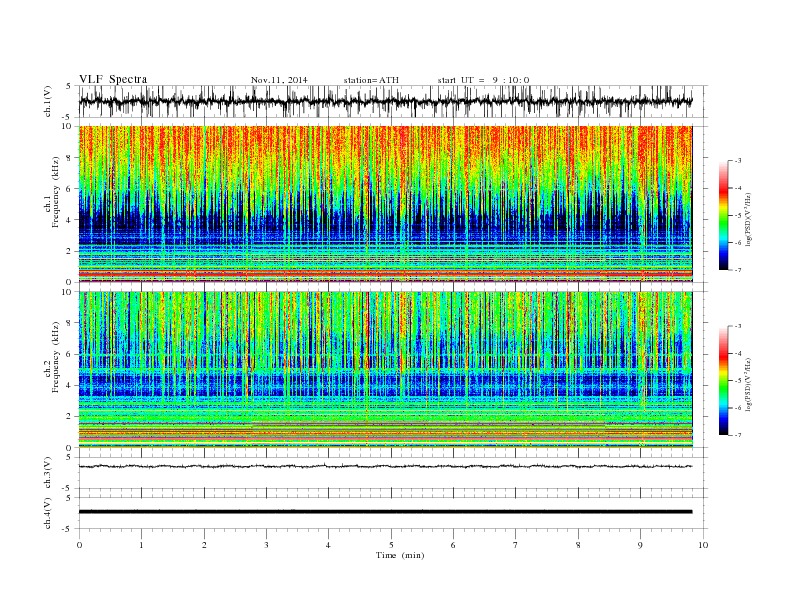Click the ch.3 voltage trace line

pyautogui.click(x=385, y=466)
